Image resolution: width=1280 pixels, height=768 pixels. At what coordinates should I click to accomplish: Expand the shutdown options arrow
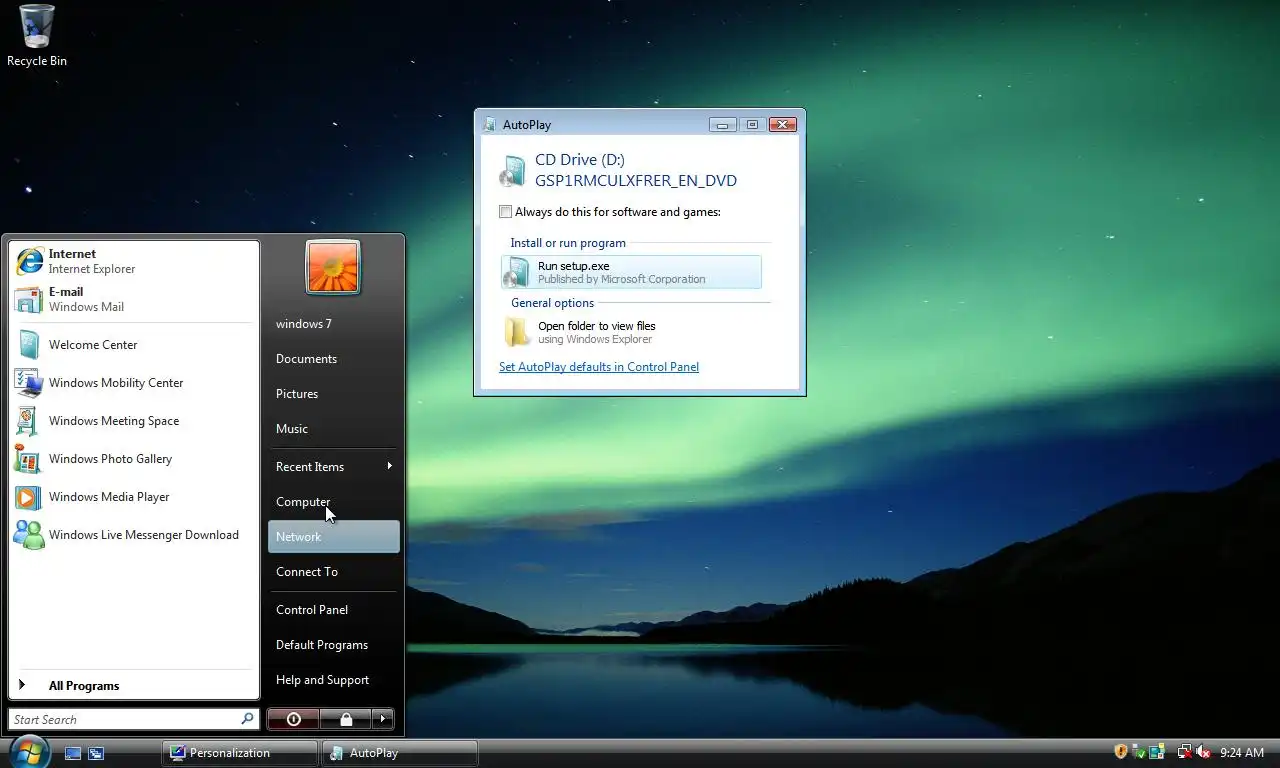[383, 719]
